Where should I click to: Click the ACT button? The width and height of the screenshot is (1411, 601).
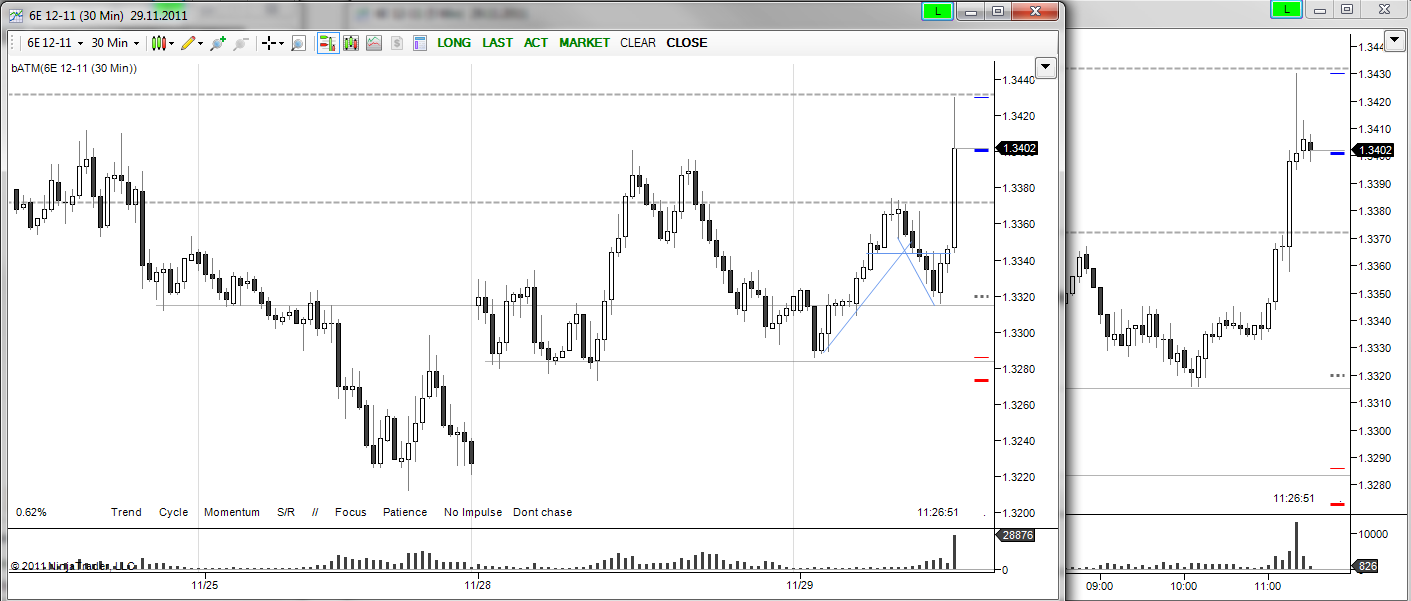coord(536,43)
